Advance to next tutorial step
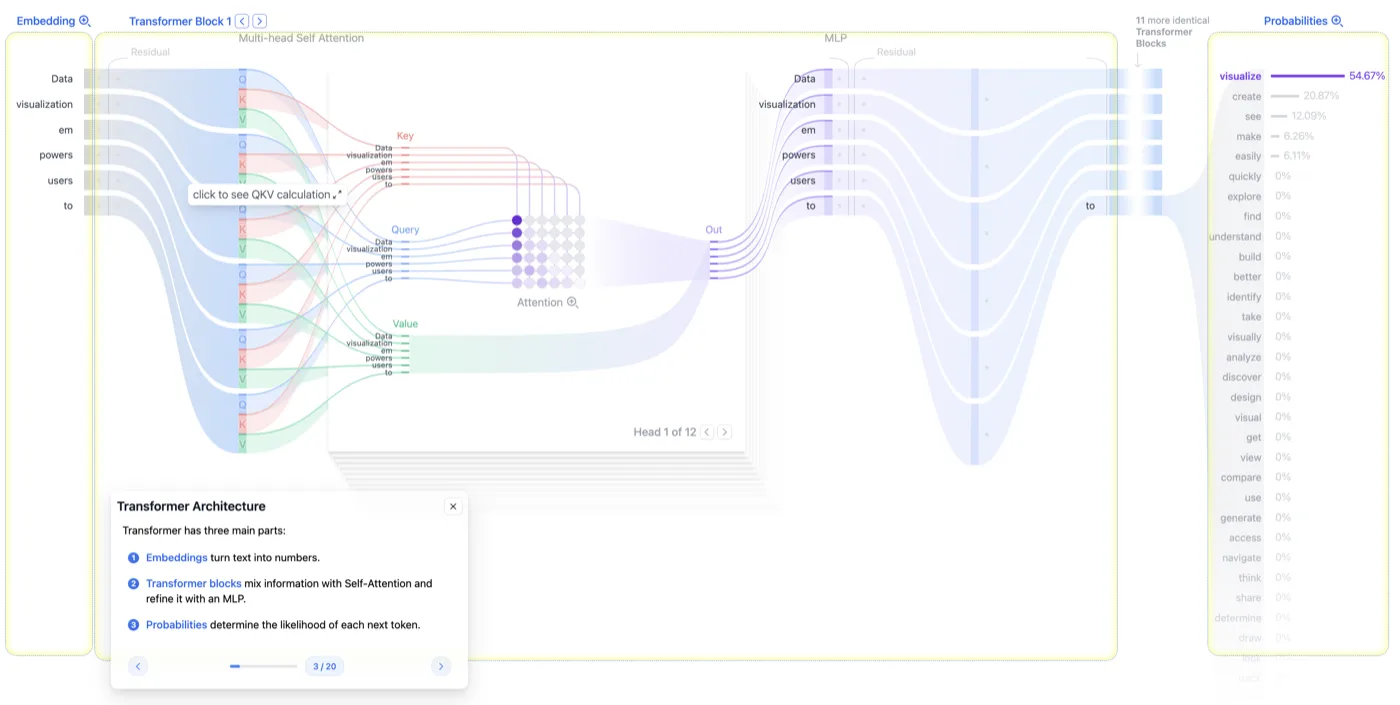The width and height of the screenshot is (1400, 705). click(441, 666)
